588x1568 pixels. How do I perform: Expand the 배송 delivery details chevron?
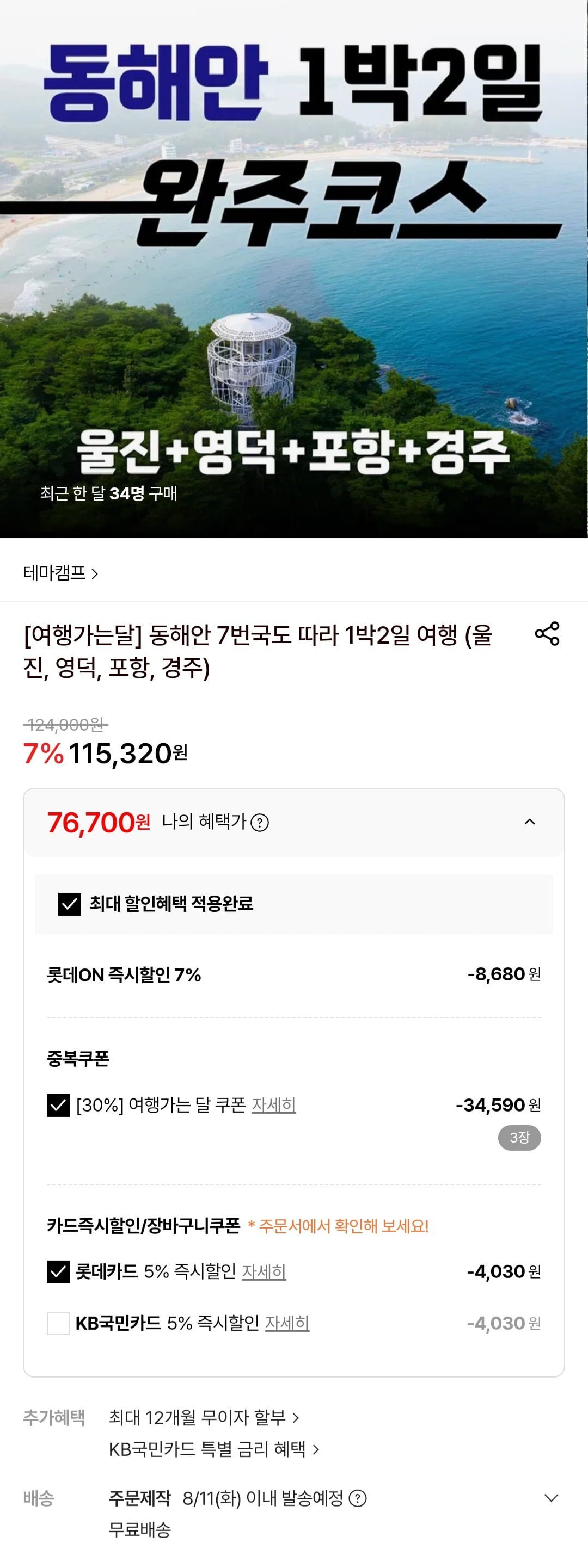(x=551, y=1498)
